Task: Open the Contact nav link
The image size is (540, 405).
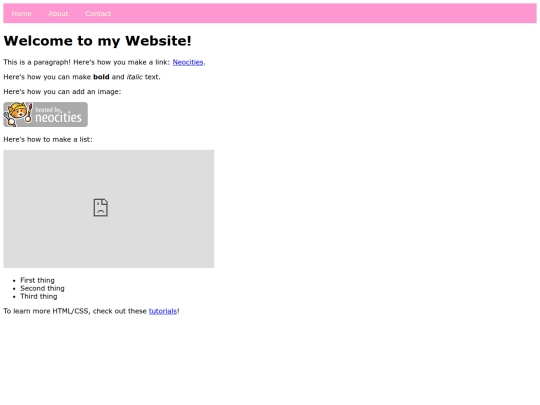Action: tap(98, 13)
